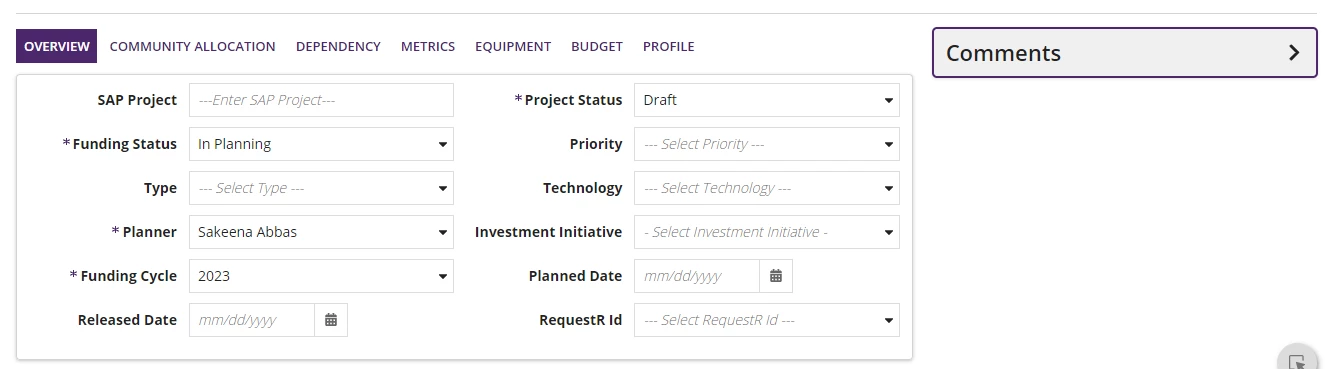Click the Planned Date text field
1325x369 pixels.
coord(697,276)
